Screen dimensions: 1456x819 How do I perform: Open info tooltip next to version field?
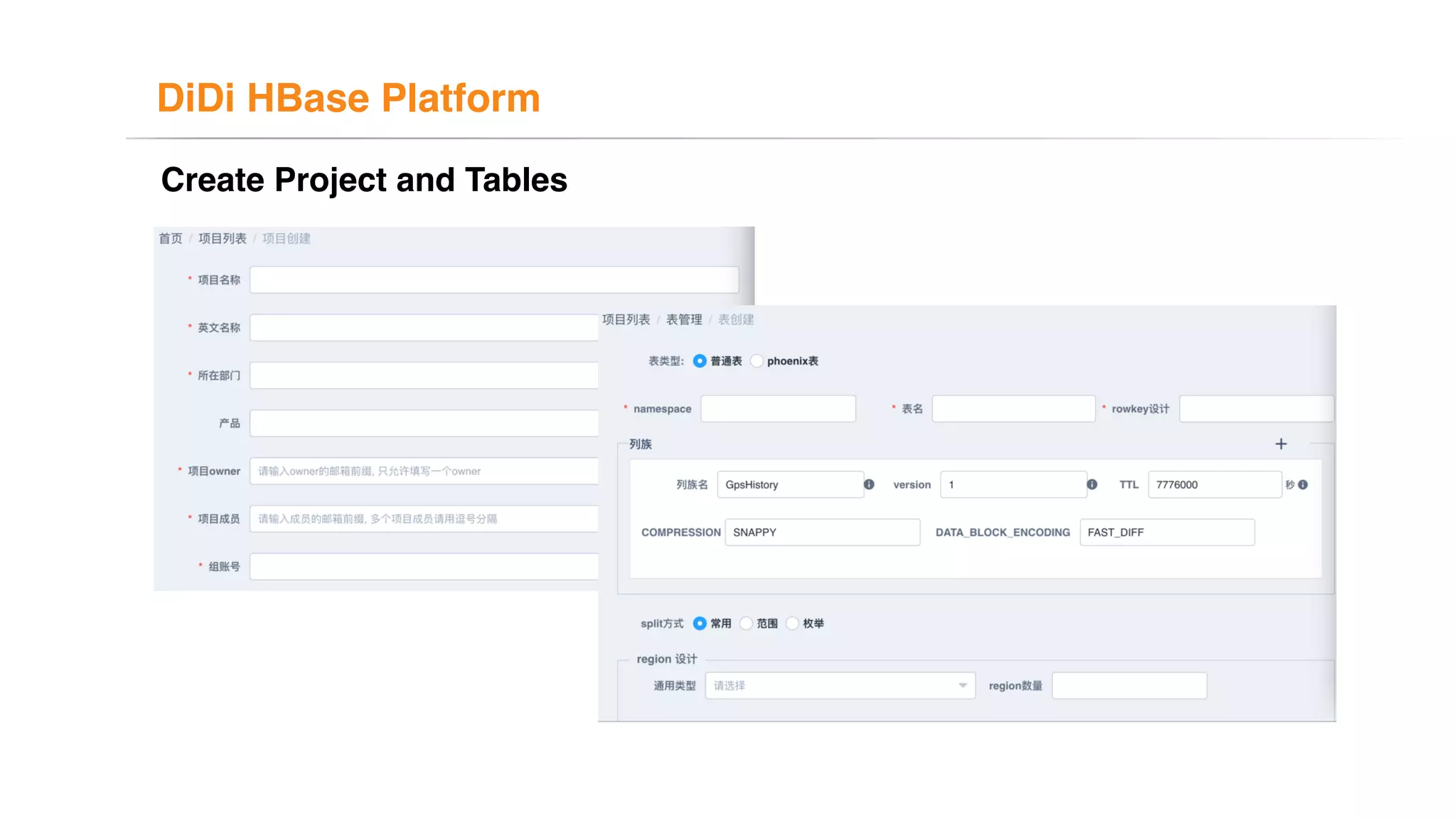pos(1092,484)
